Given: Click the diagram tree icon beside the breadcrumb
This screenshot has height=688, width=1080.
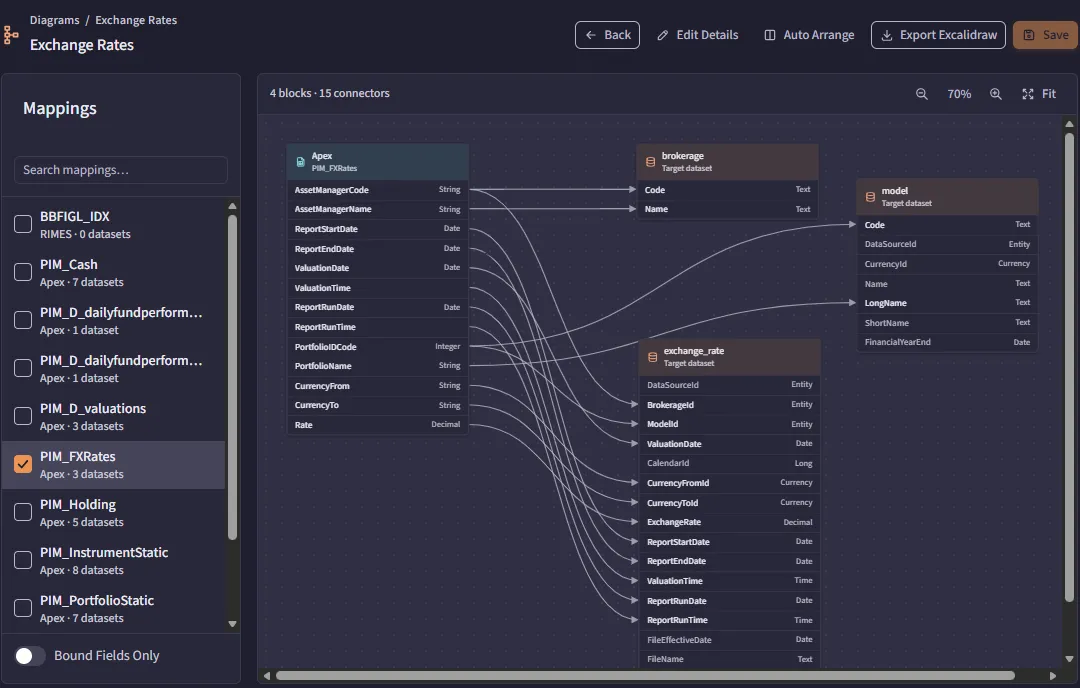Looking at the screenshot, I should 10,34.
